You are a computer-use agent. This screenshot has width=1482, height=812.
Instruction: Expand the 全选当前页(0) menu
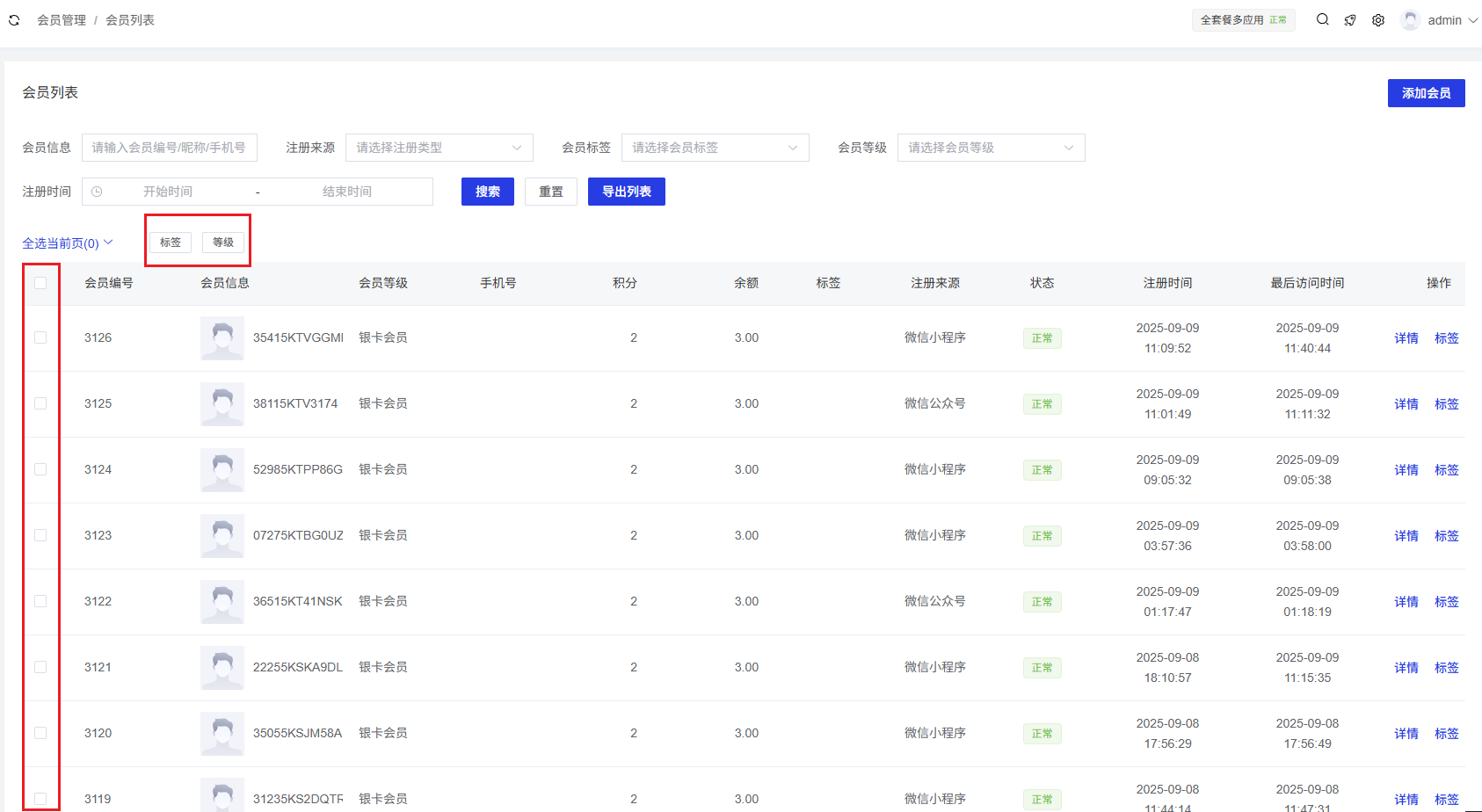(68, 243)
